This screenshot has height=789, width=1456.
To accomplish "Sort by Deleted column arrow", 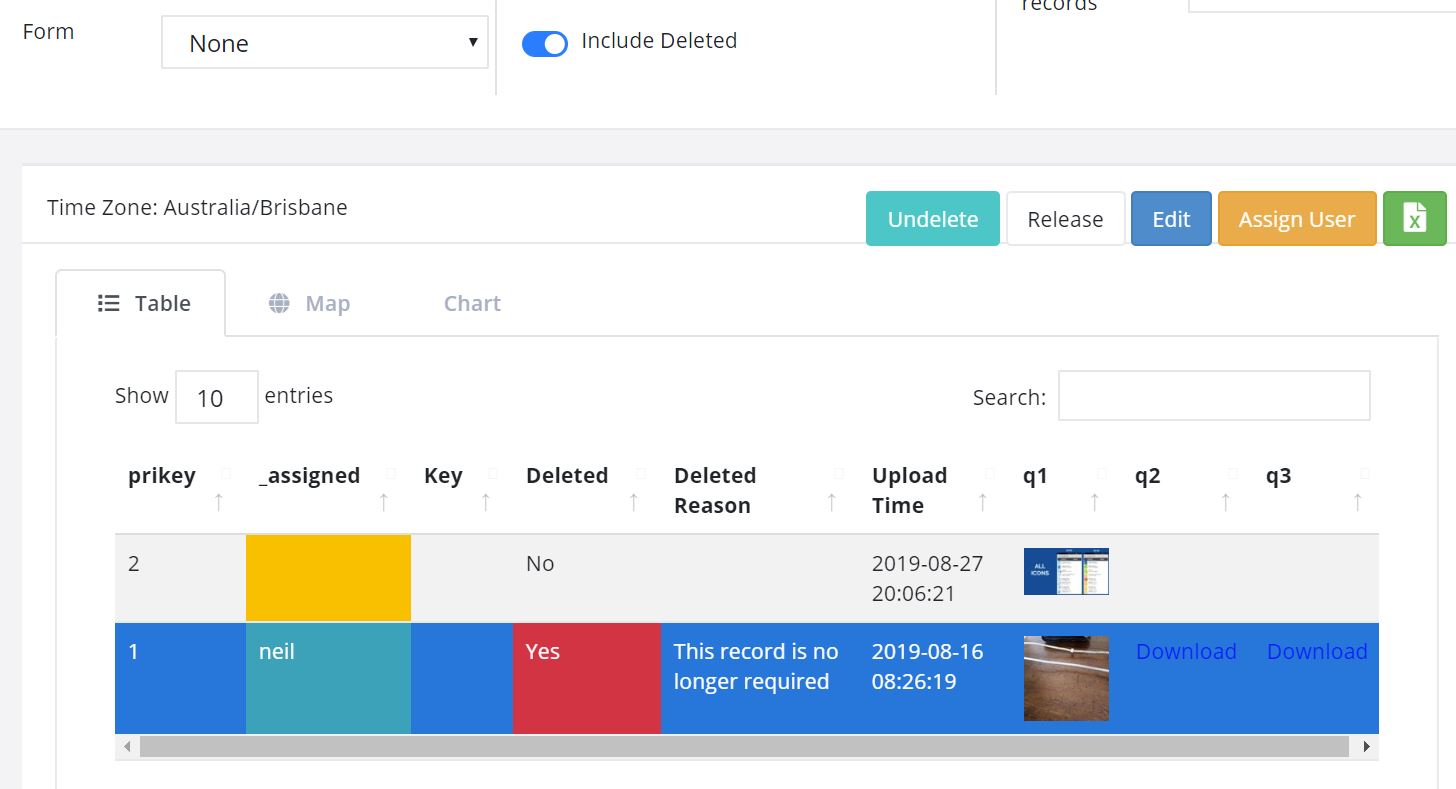I will tap(633, 502).
